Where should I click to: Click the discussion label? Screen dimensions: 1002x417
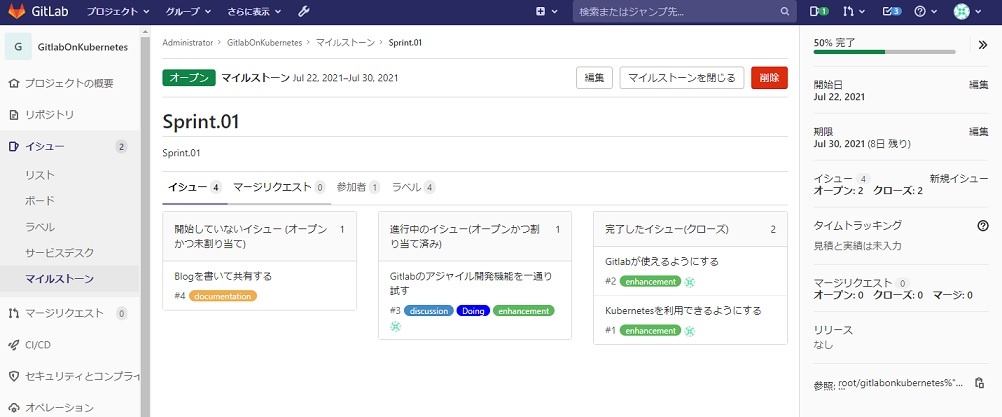pyautogui.click(x=429, y=311)
